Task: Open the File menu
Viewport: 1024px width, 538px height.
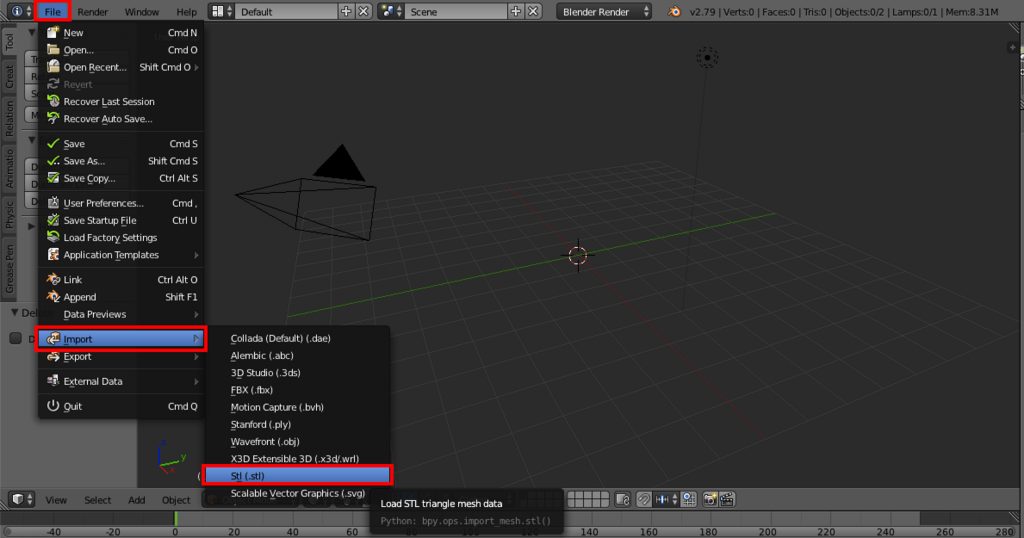Action: (x=53, y=11)
